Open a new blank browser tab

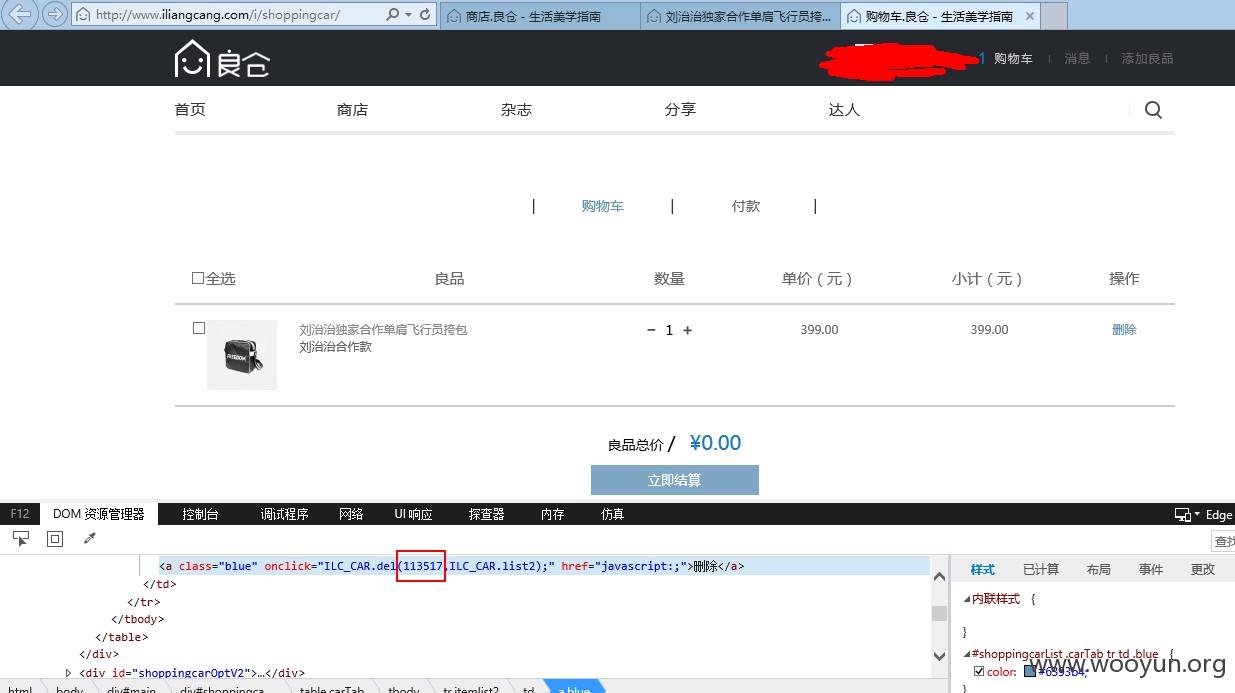[1054, 16]
